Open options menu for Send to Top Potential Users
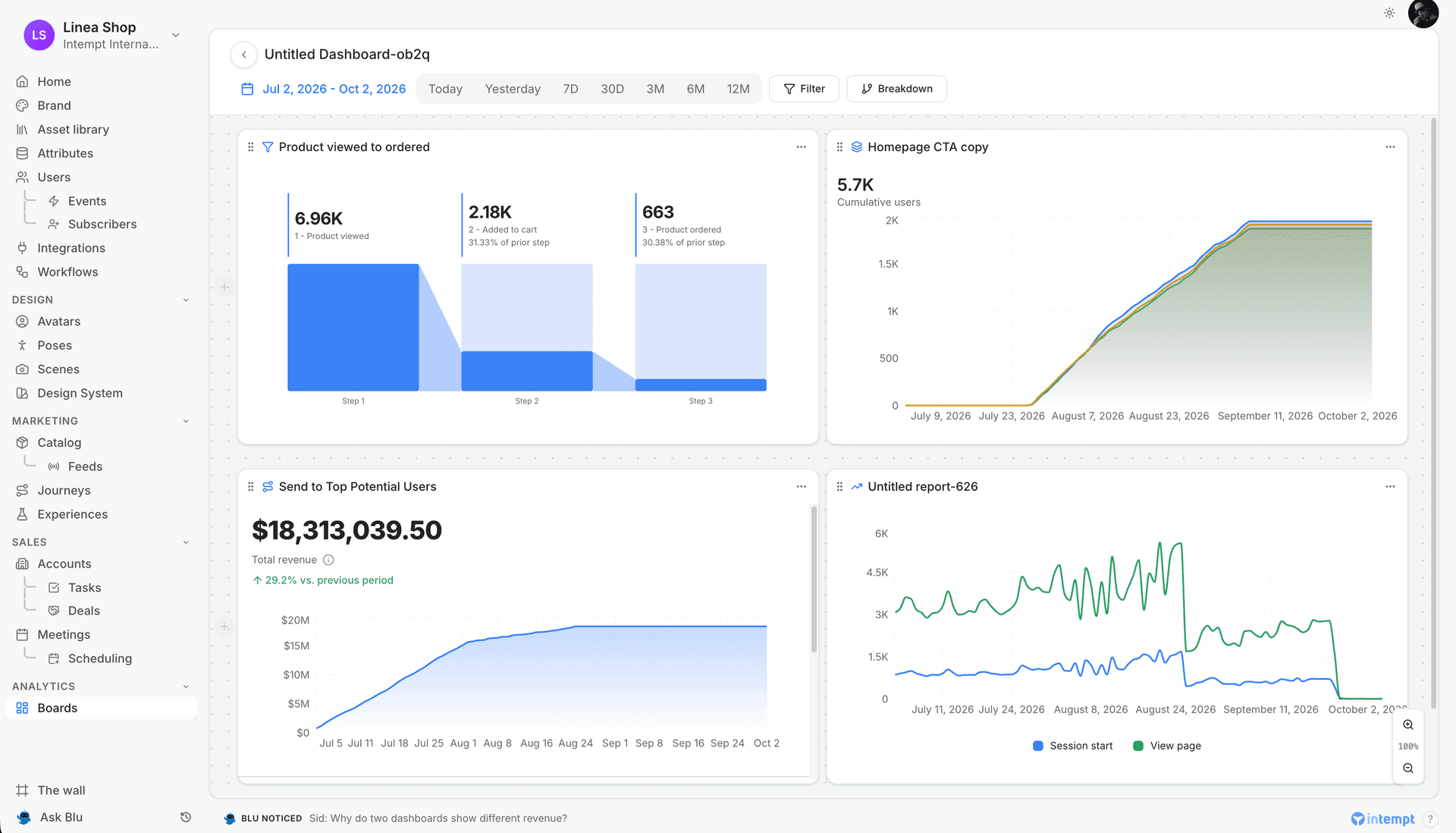This screenshot has height=833, width=1456. tap(801, 487)
